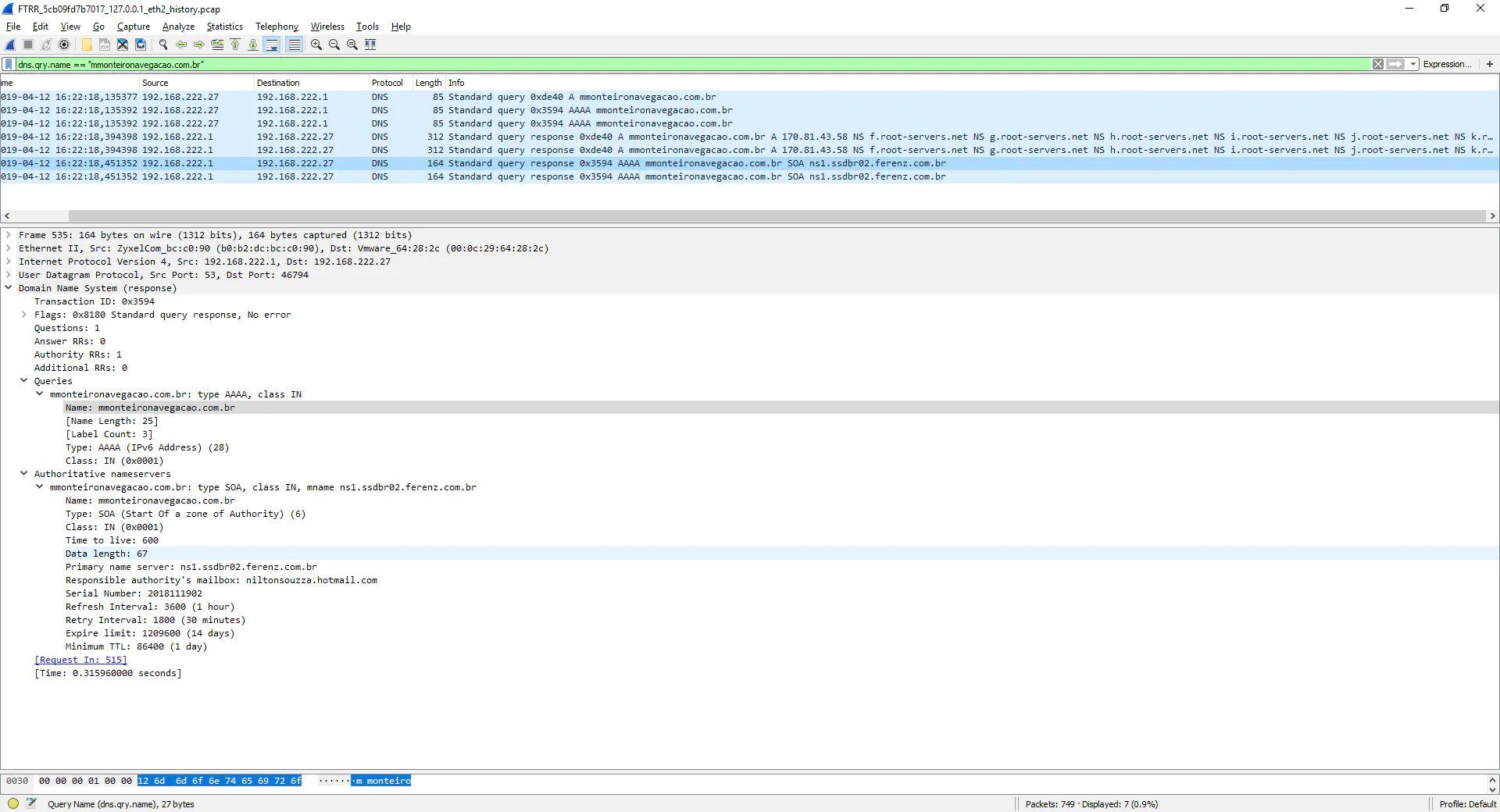Image resolution: width=1500 pixels, height=812 pixels.
Task: Go to the first packet icon
Action: click(235, 45)
